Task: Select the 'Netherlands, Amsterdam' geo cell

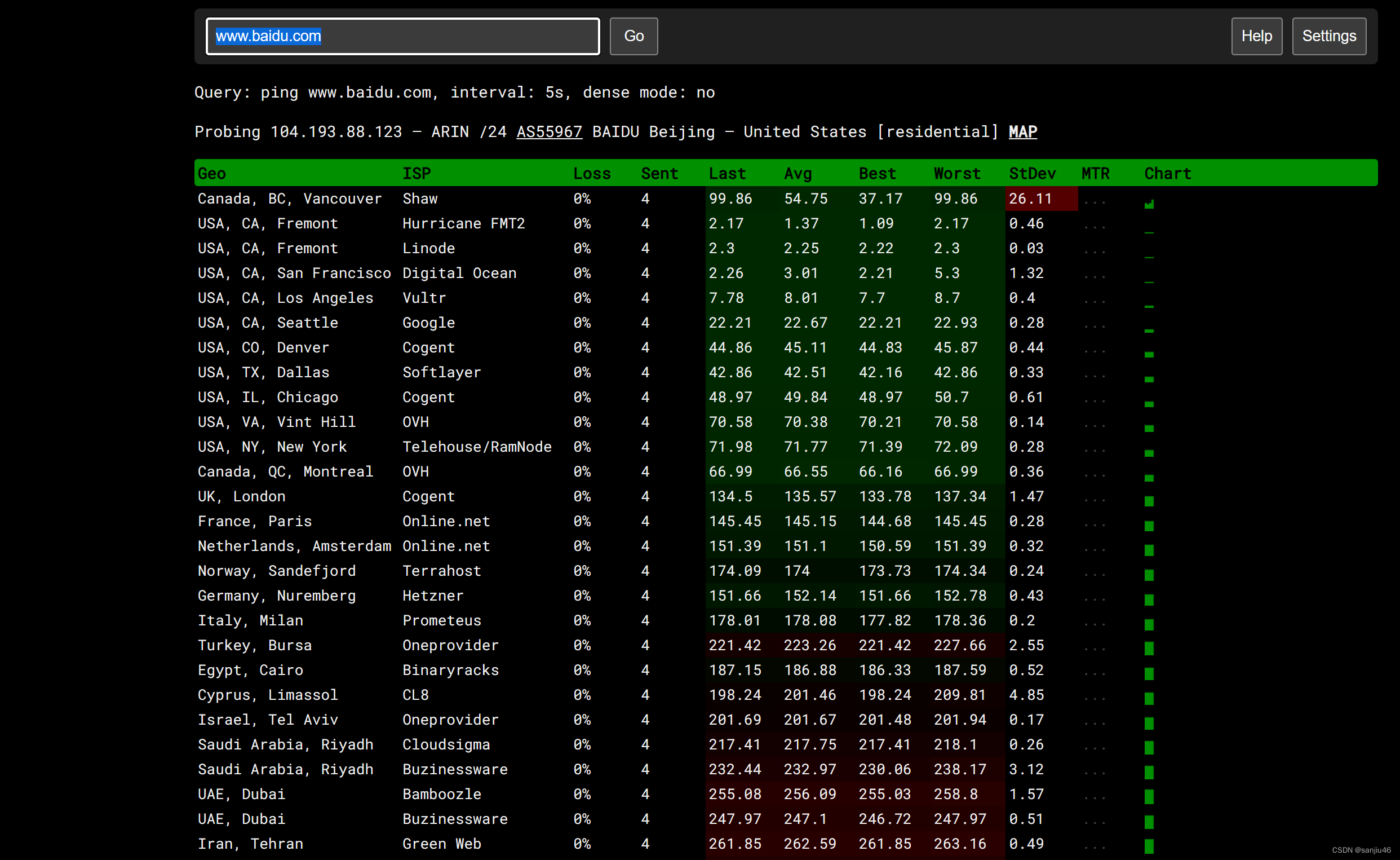Action: coord(294,546)
